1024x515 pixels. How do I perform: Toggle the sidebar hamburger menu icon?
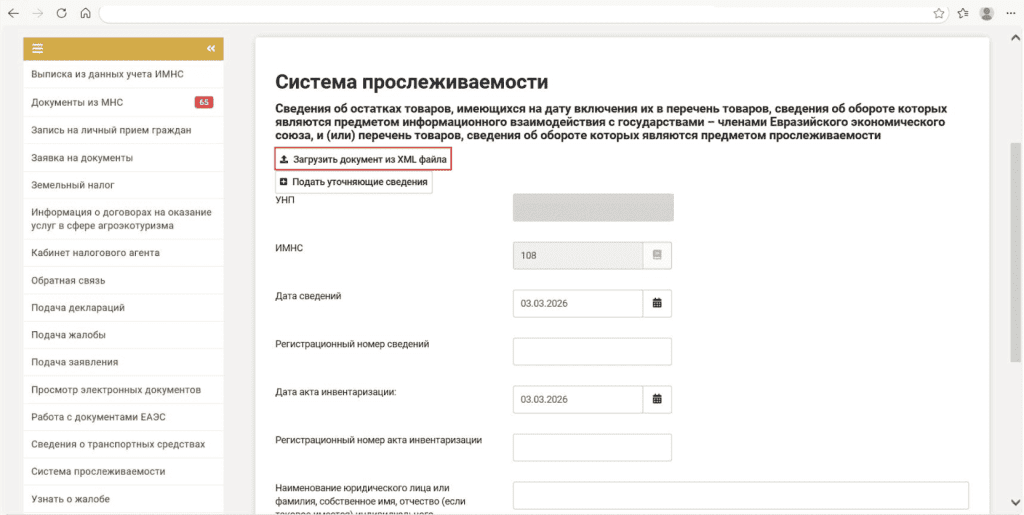point(37,48)
